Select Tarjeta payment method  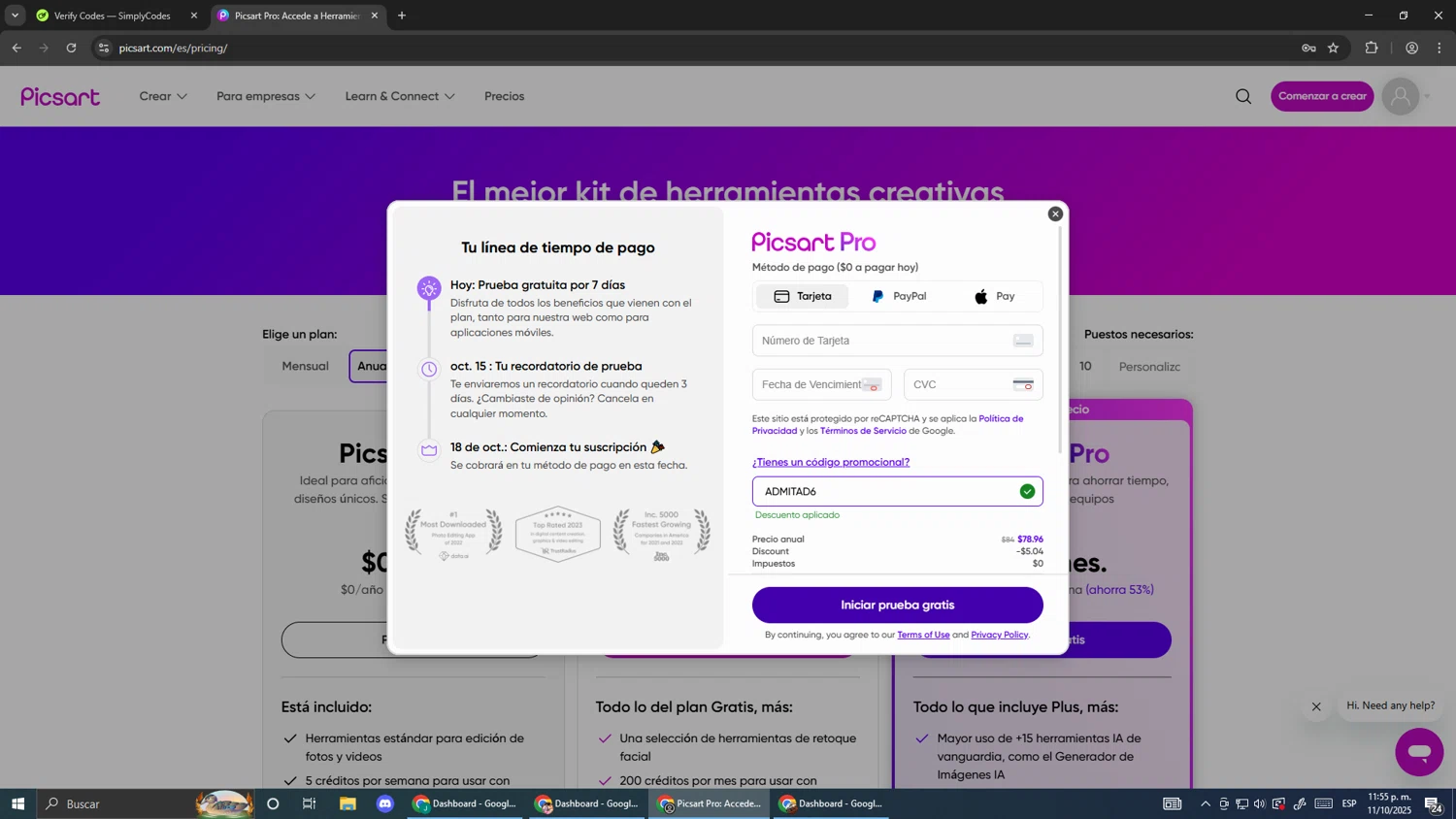[x=803, y=296]
